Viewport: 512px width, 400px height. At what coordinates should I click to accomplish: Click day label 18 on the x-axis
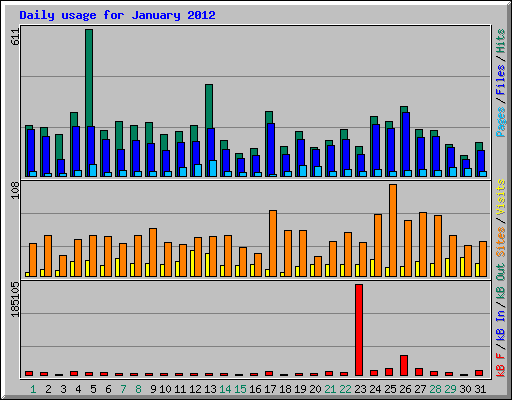[x=285, y=389]
